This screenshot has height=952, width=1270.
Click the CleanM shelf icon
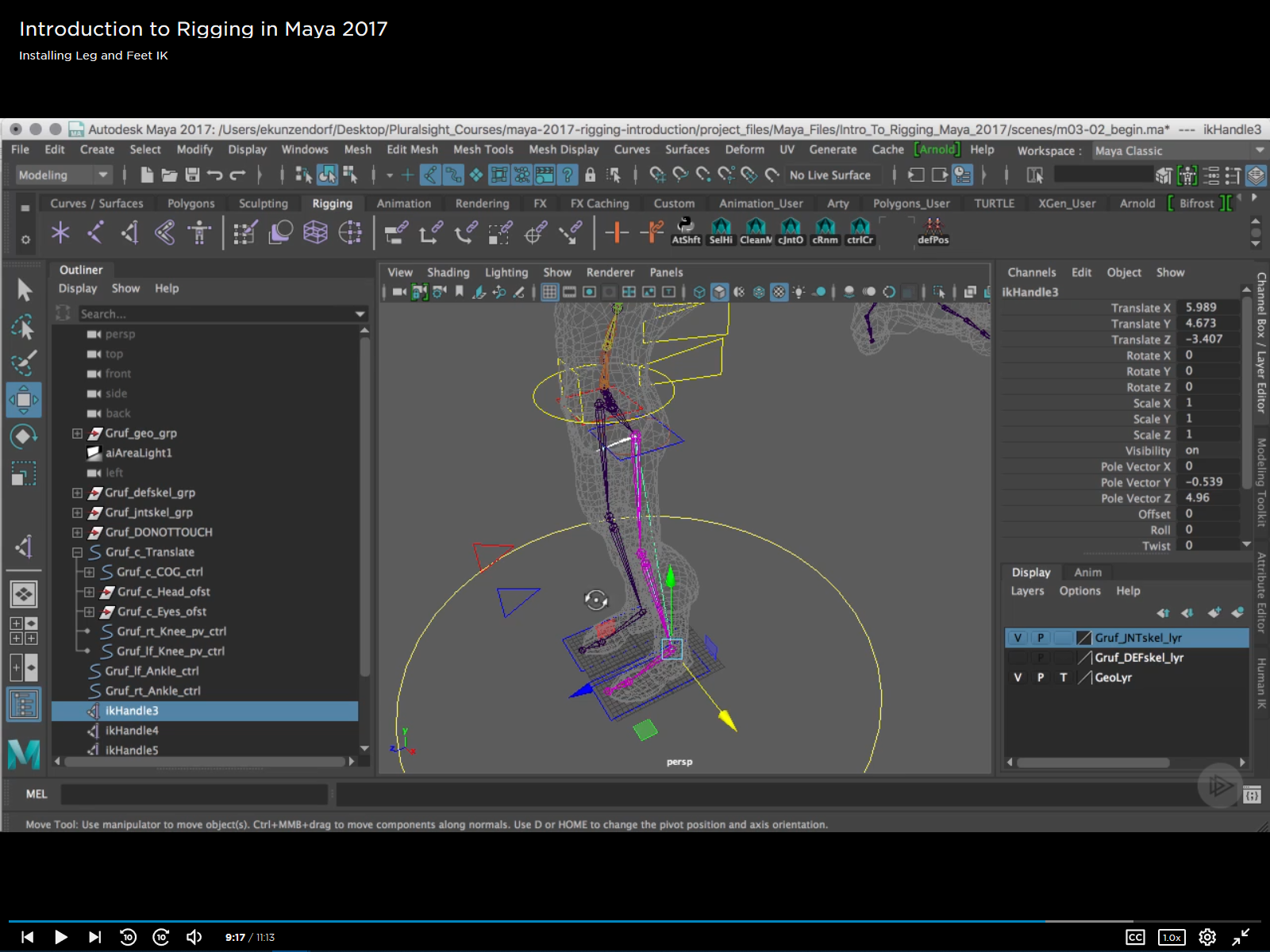pos(756,231)
